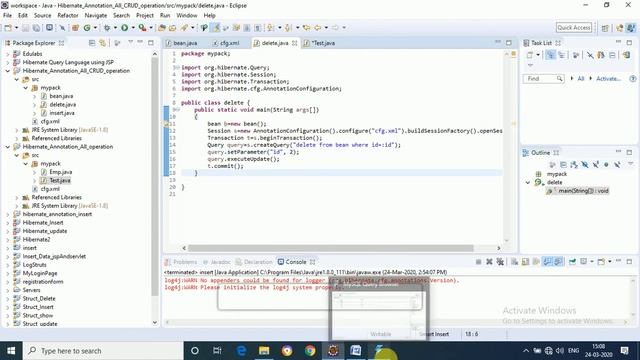The width and height of the screenshot is (640, 360).
Task: Click the Save icon in toolbar
Action: click(x=26, y=28)
